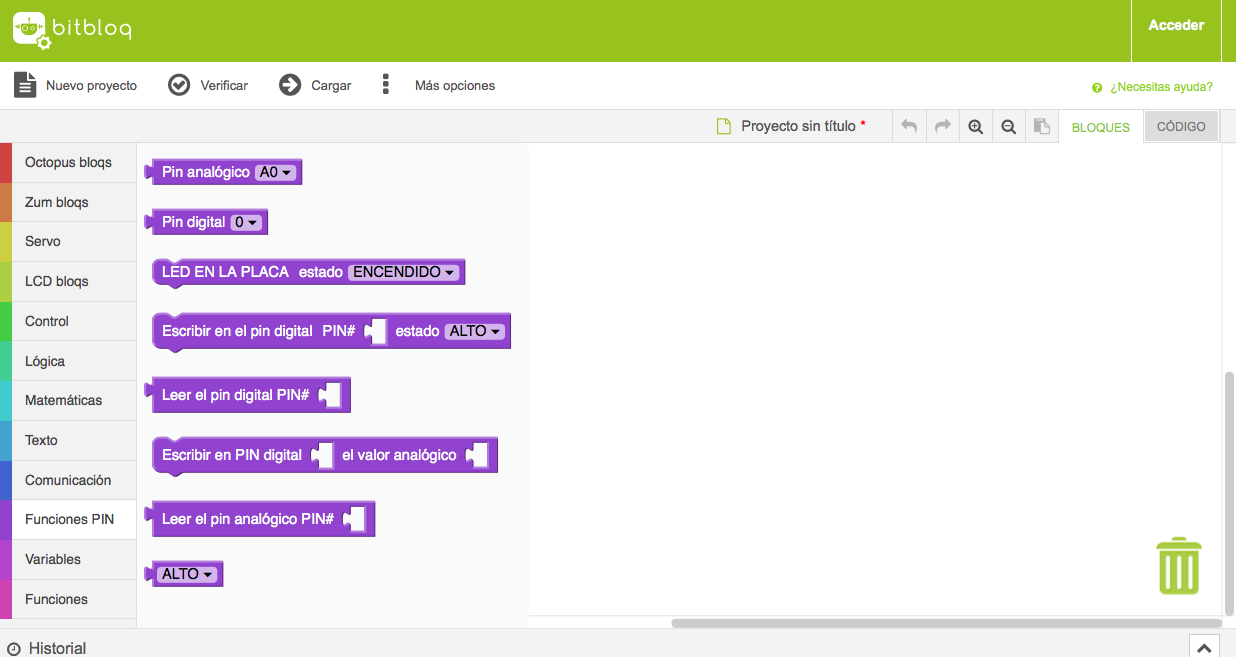The height and width of the screenshot is (657, 1236).
Task: Click the Acceder login button
Action: 1176,26
